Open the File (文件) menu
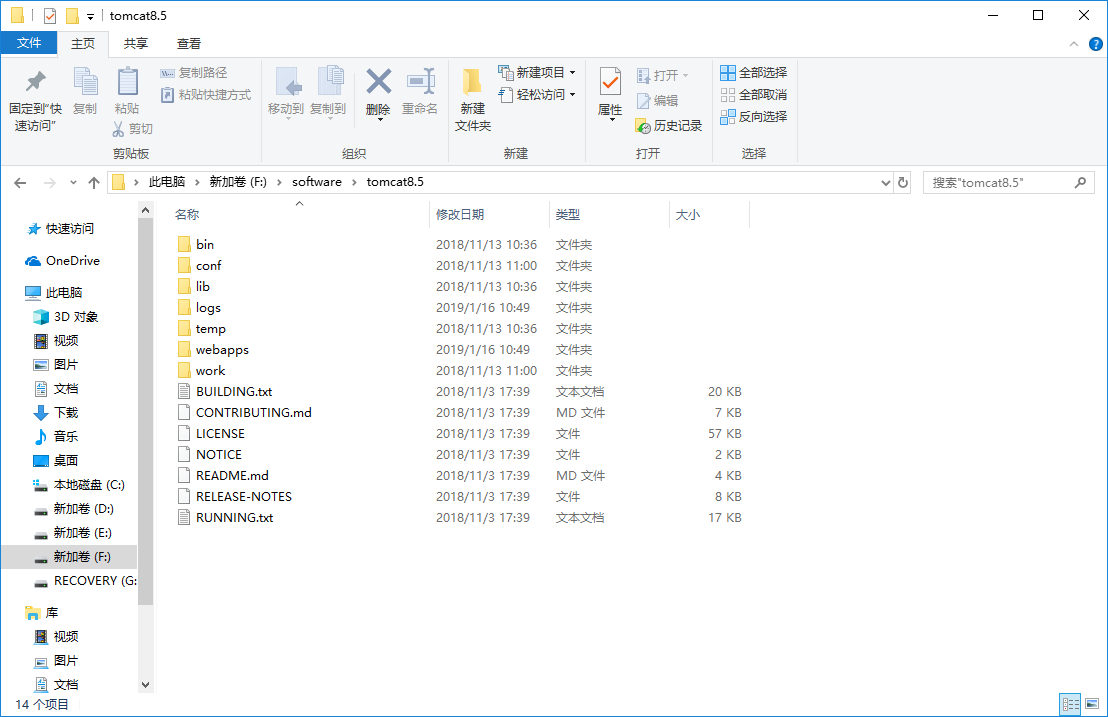1108x717 pixels. [x=29, y=43]
